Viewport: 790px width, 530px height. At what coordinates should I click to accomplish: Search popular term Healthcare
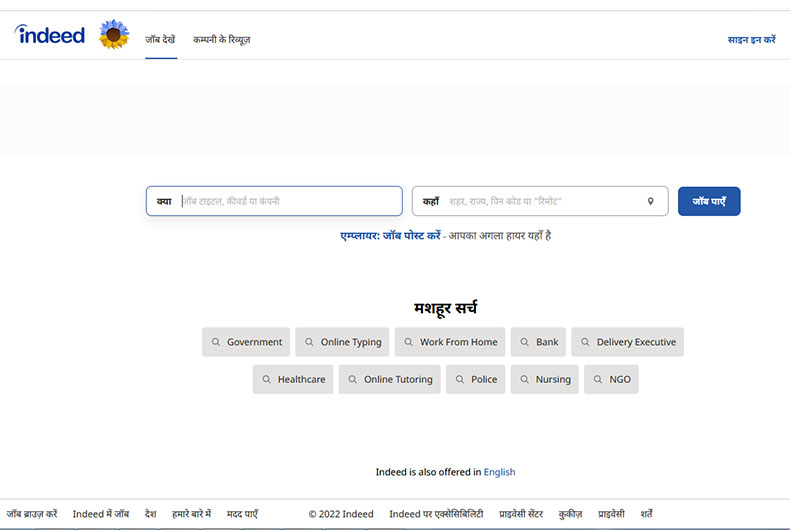coord(293,379)
